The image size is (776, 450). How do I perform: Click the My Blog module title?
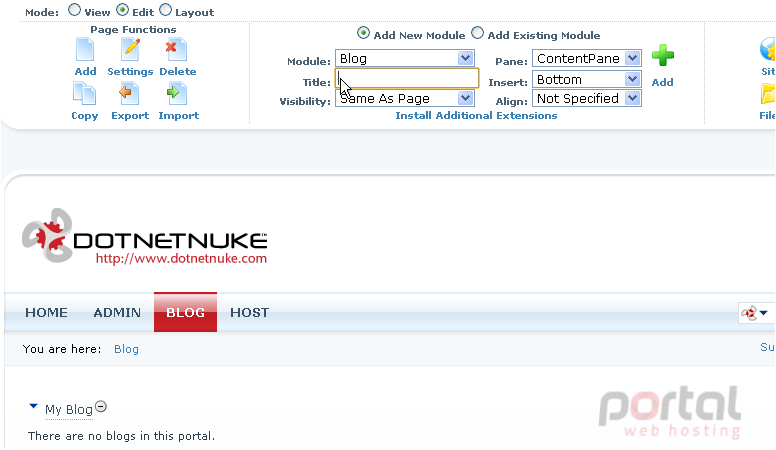[69, 410]
